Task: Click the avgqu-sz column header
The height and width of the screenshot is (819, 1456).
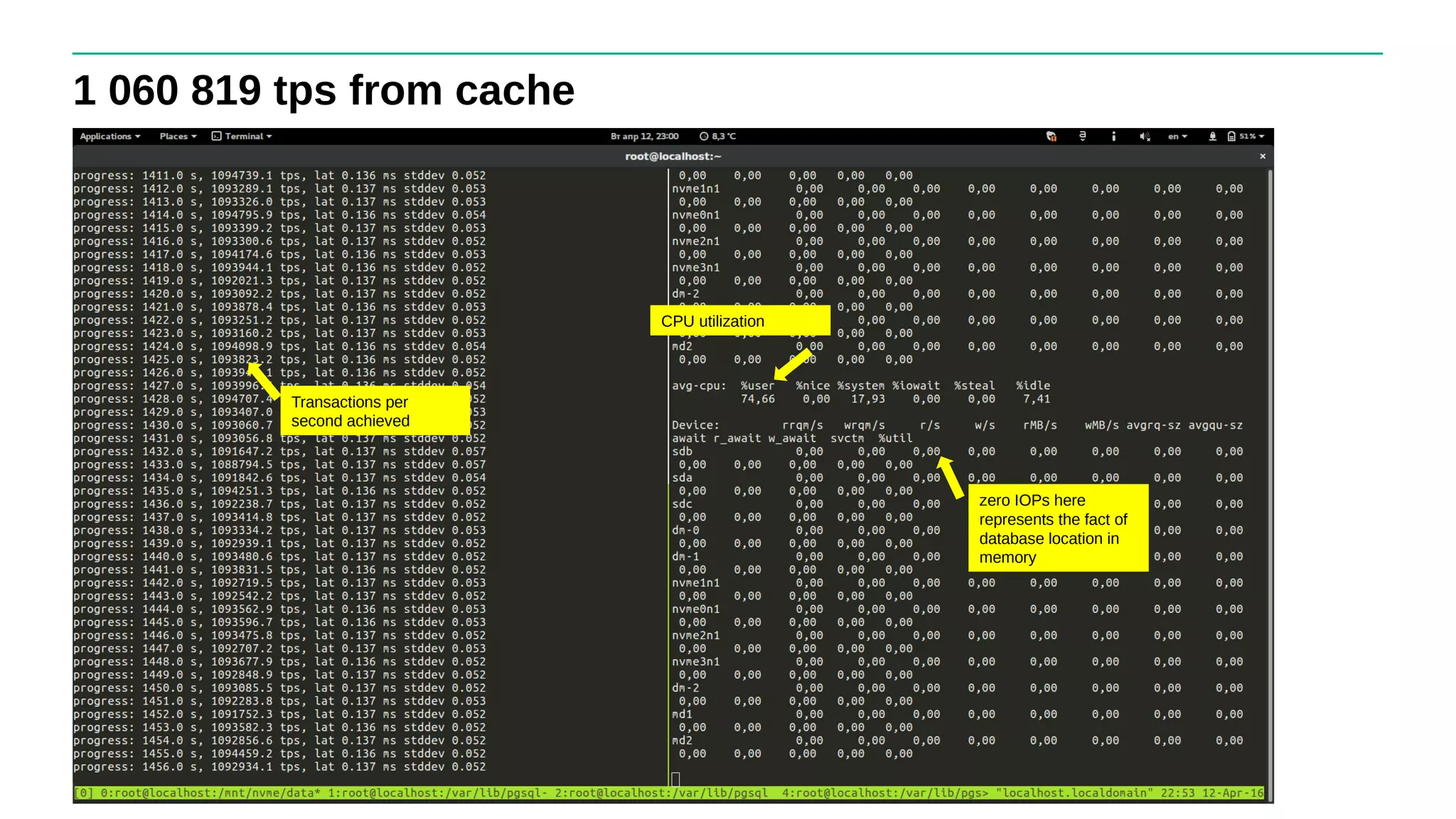Action: (1216, 425)
